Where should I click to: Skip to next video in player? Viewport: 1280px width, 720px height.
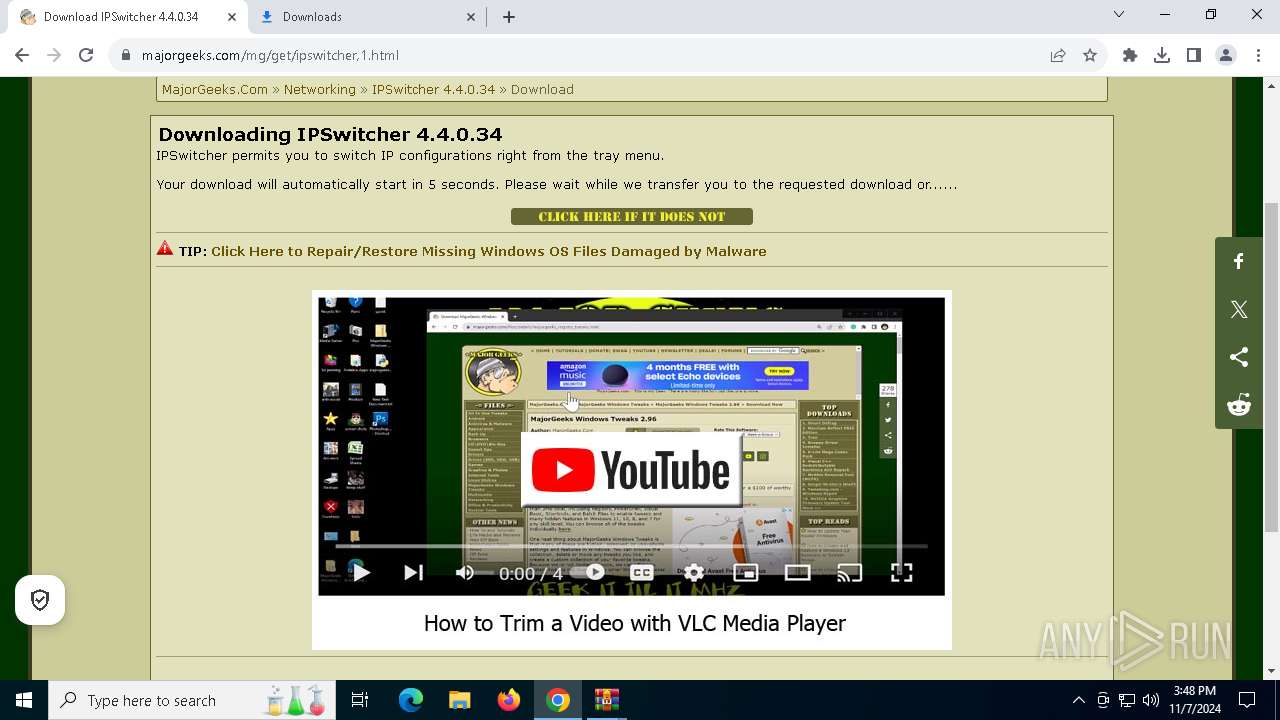[413, 572]
